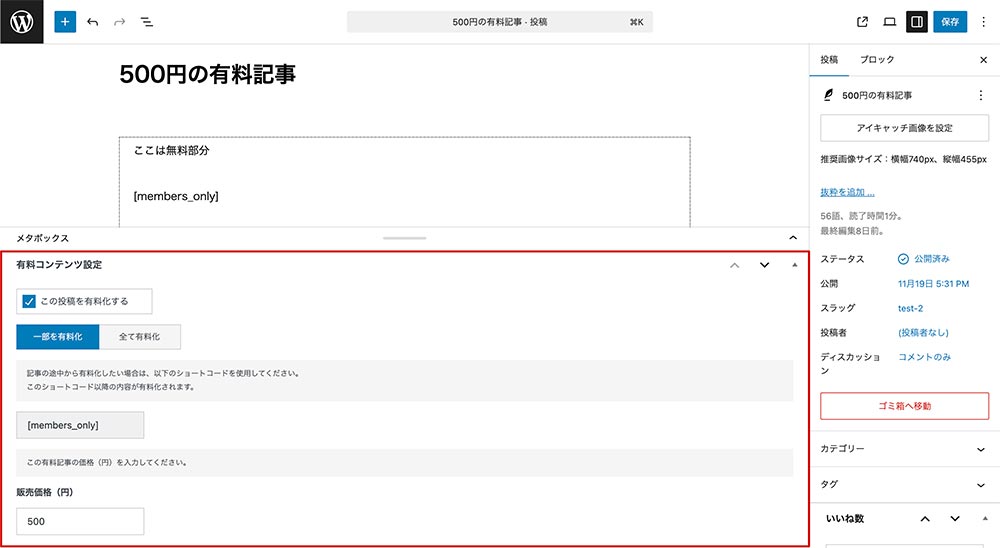Close the settings sidebar
1000x548 pixels.
[x=983, y=60]
